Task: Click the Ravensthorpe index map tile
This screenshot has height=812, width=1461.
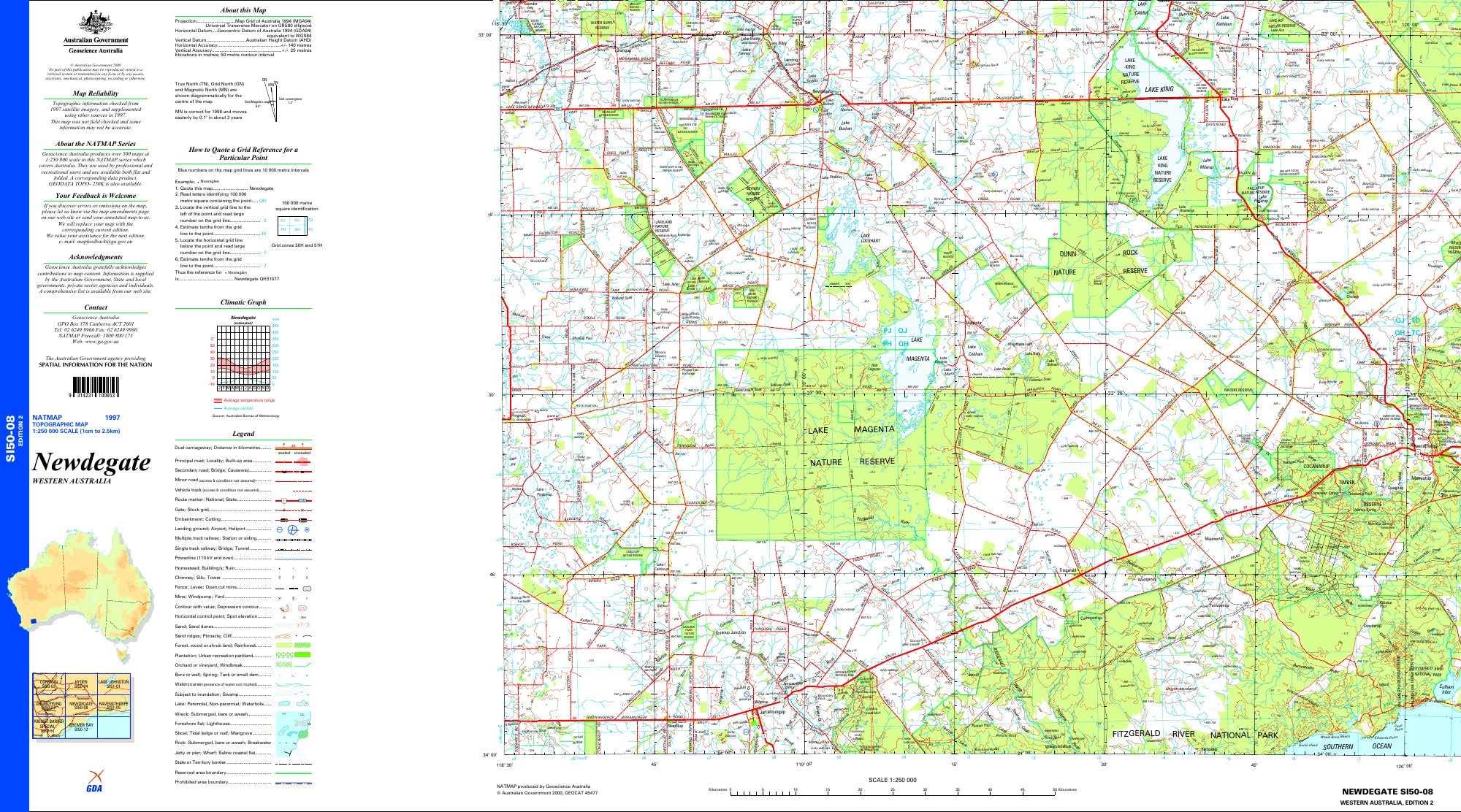Action: [x=114, y=705]
